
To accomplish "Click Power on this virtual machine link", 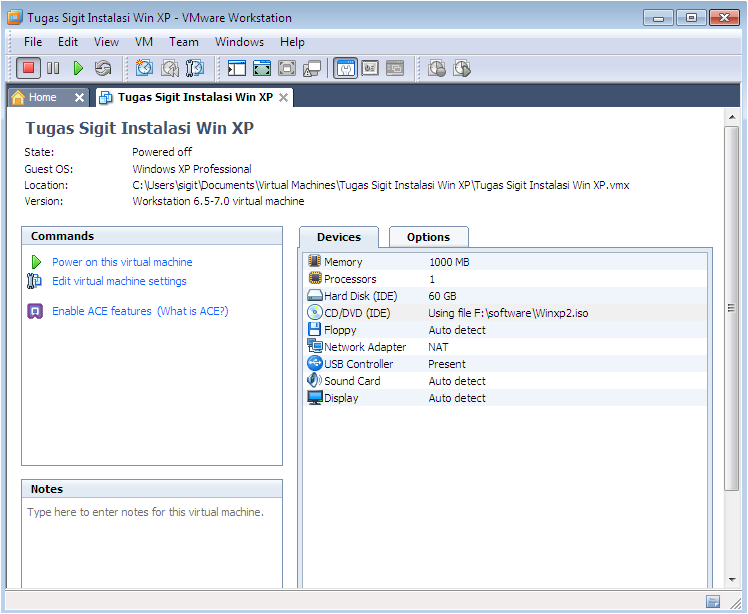I will tap(122, 262).
